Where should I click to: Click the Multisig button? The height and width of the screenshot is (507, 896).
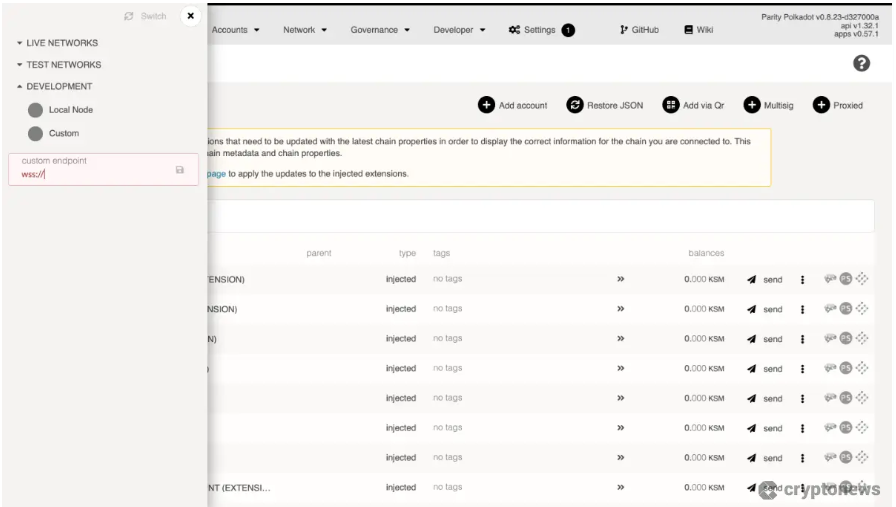769,105
